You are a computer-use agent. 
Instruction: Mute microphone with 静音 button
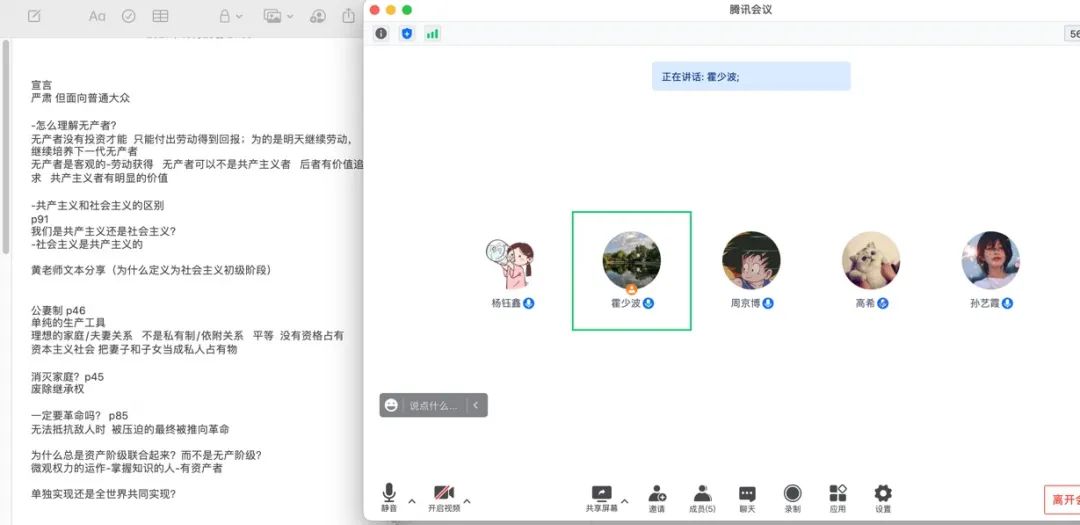(x=389, y=497)
